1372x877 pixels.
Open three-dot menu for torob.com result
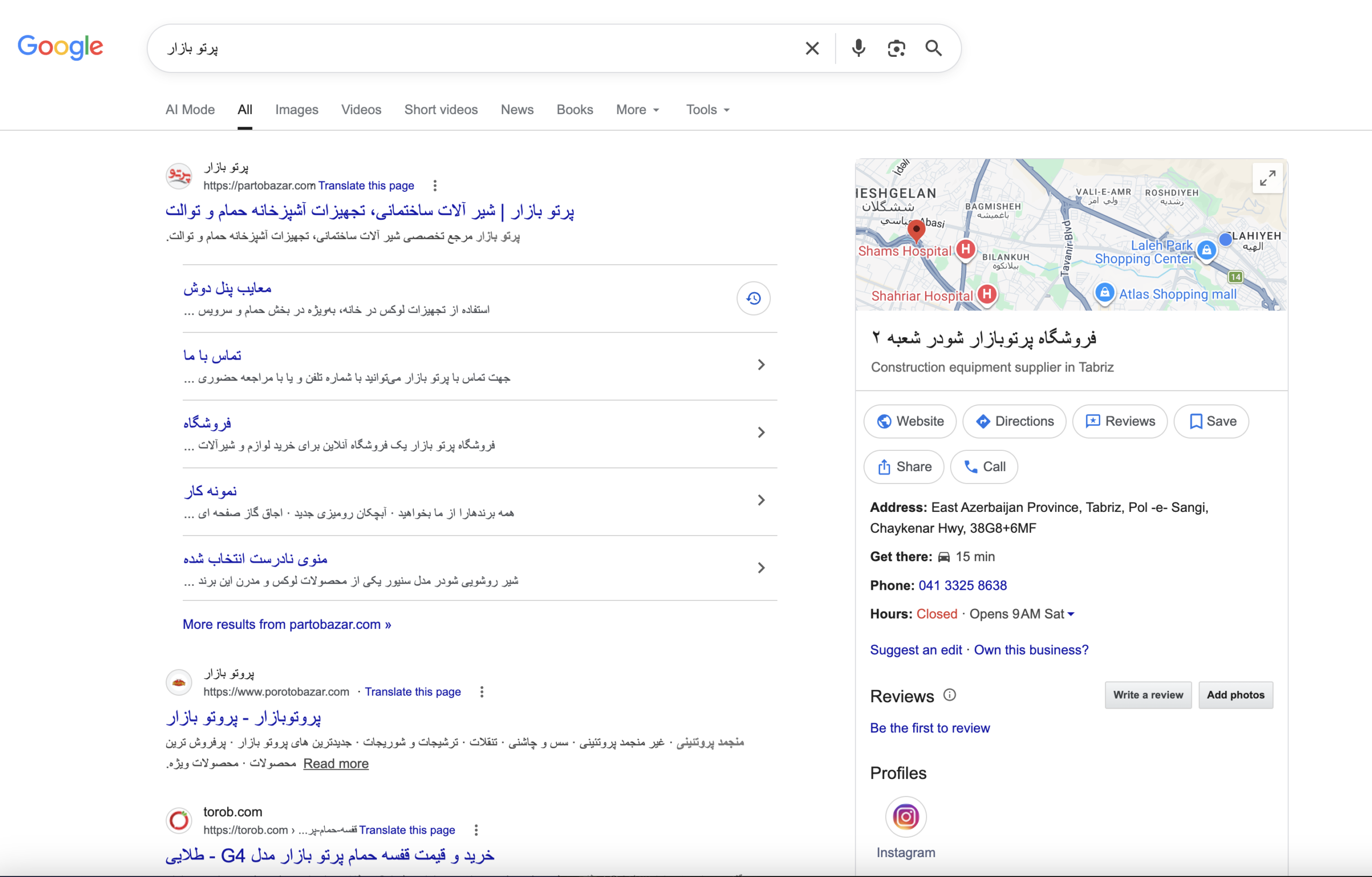point(476,830)
